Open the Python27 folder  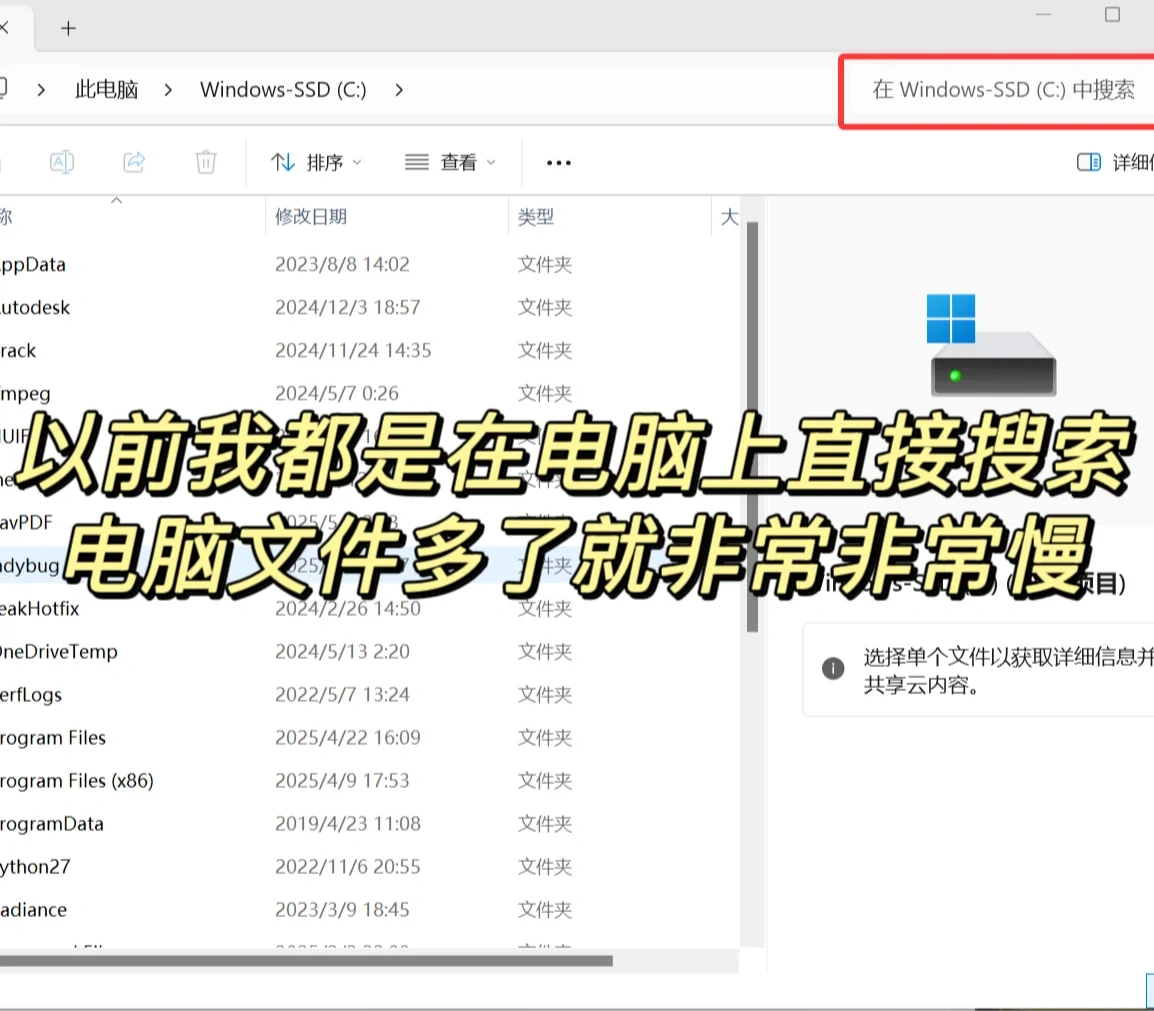[x=35, y=866]
